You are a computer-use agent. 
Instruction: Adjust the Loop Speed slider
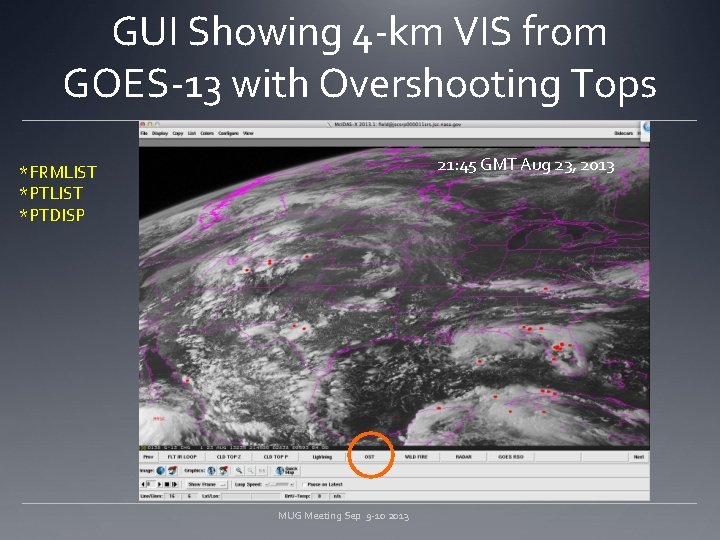281,484
